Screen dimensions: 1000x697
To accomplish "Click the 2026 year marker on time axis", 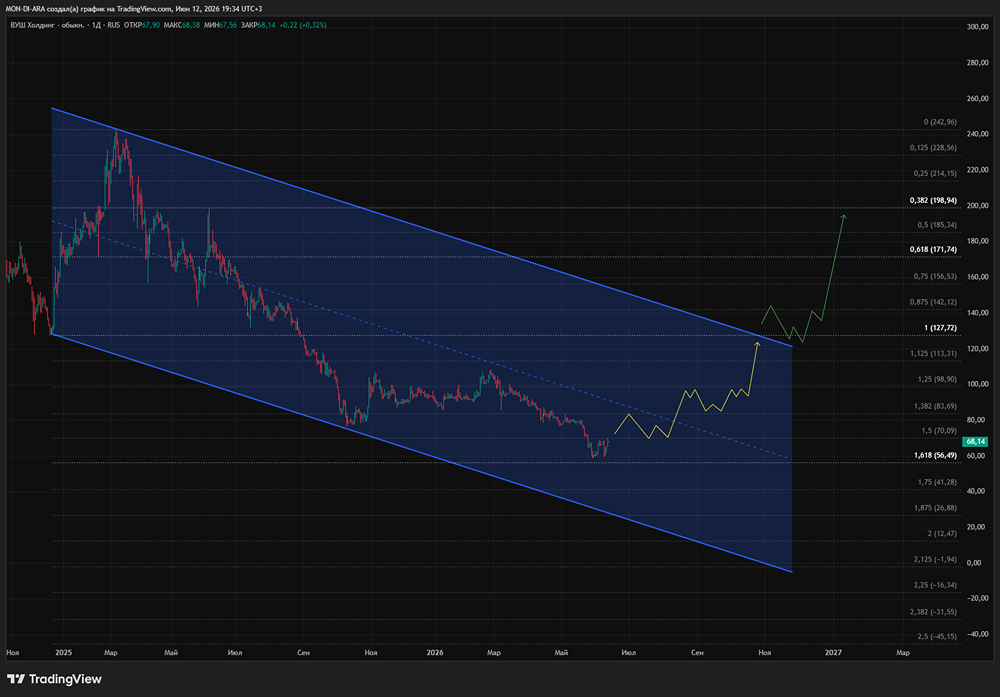I will 434,652.
